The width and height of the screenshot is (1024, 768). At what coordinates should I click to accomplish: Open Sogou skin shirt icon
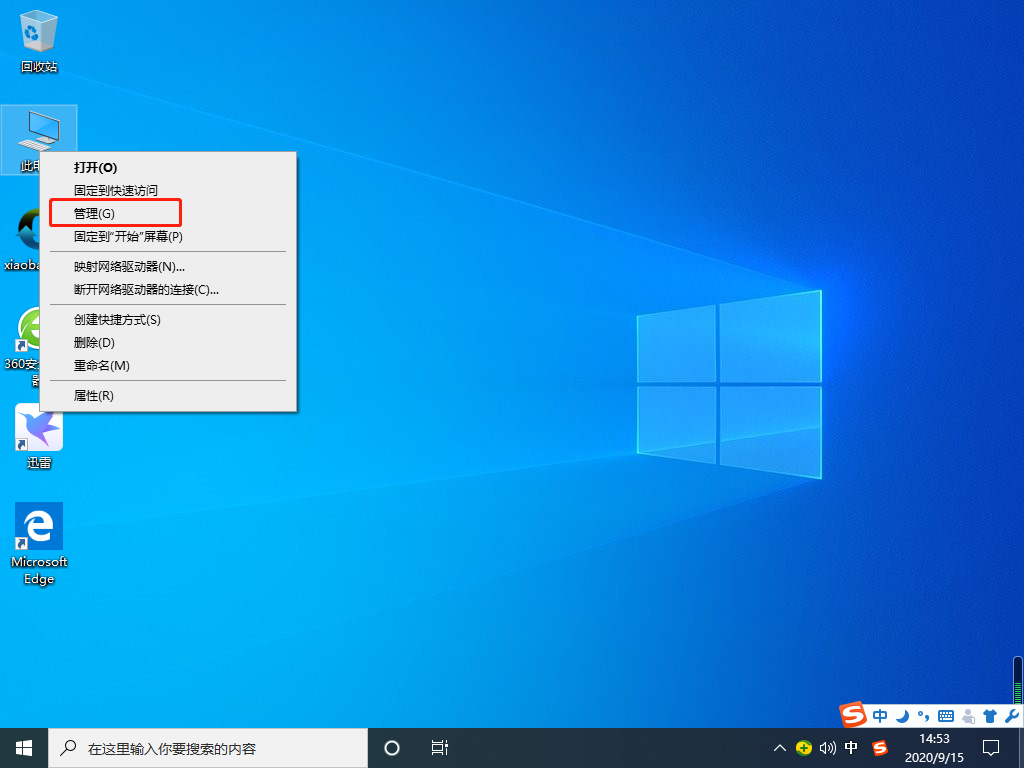click(x=990, y=716)
